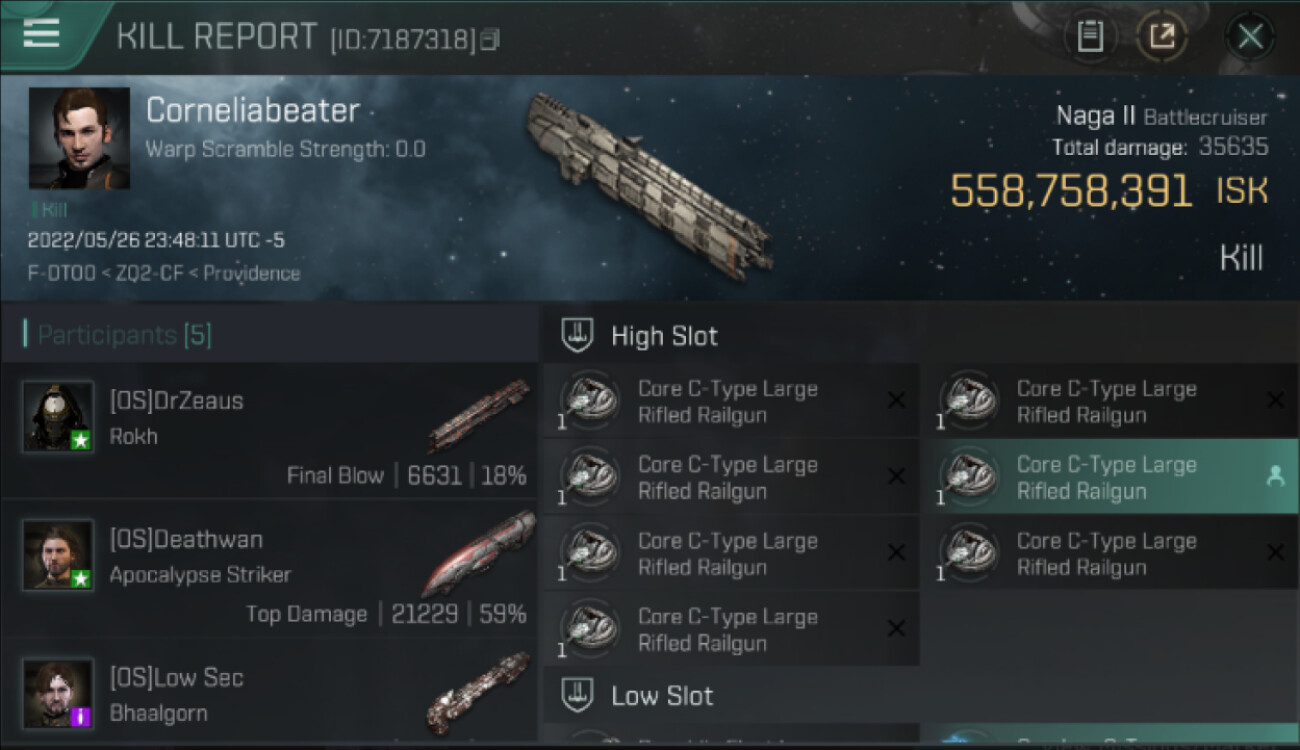This screenshot has width=1300, height=750.
Task: Close the kill report window
Action: (1250, 37)
